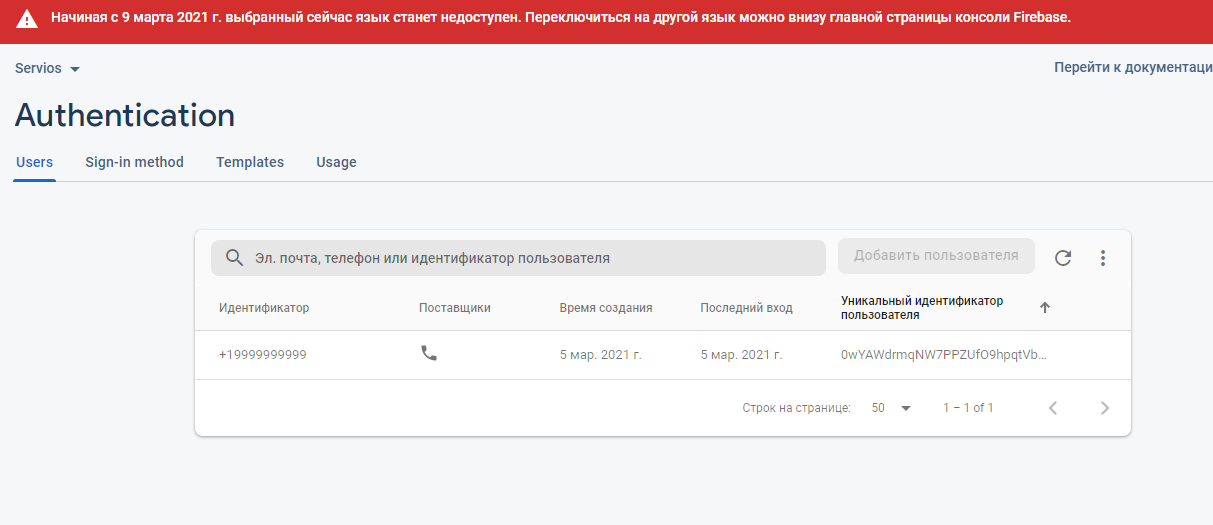Open the Usage tab
Screen dimensions: 1213x525
336,162
